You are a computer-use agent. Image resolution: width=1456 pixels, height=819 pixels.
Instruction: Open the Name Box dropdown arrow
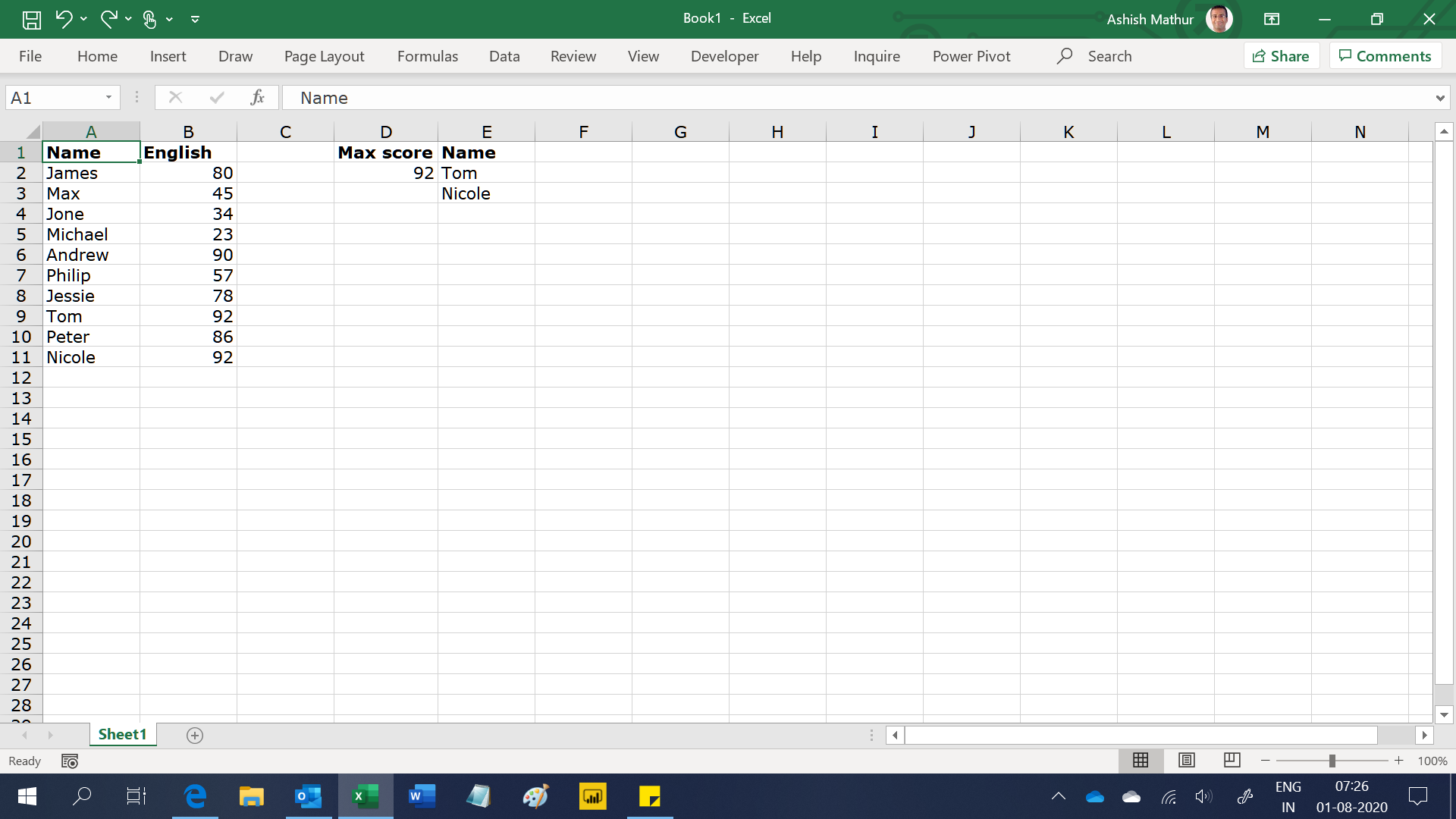[108, 97]
